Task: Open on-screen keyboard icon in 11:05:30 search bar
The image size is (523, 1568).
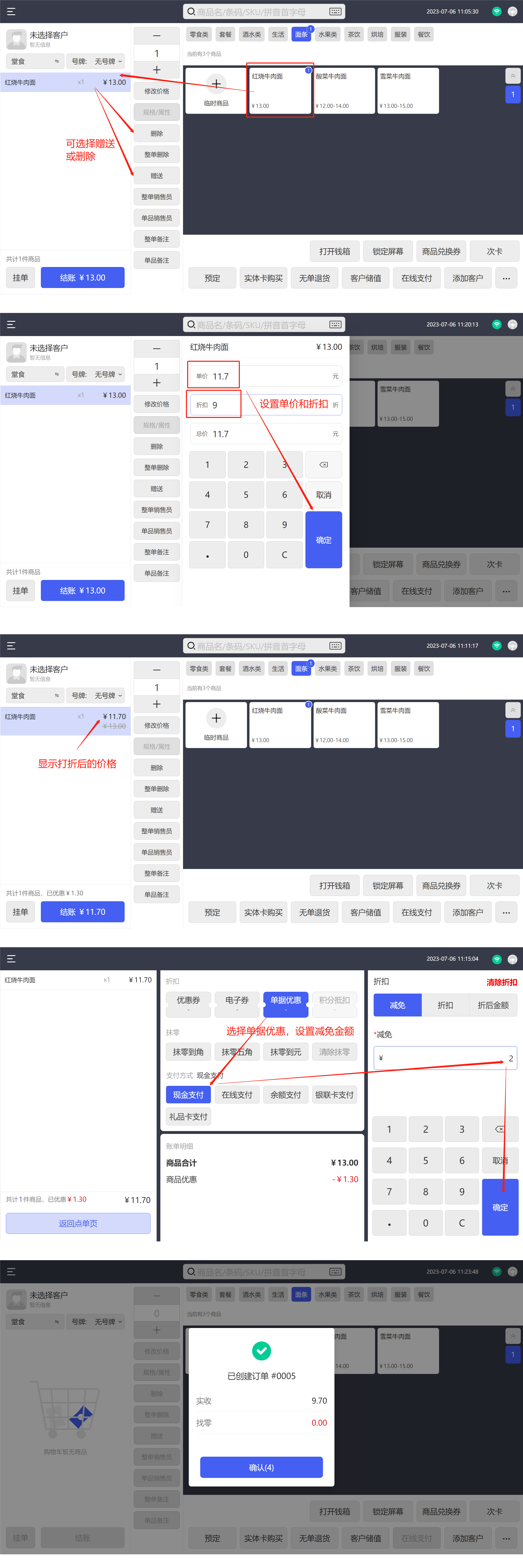Action: (335, 12)
